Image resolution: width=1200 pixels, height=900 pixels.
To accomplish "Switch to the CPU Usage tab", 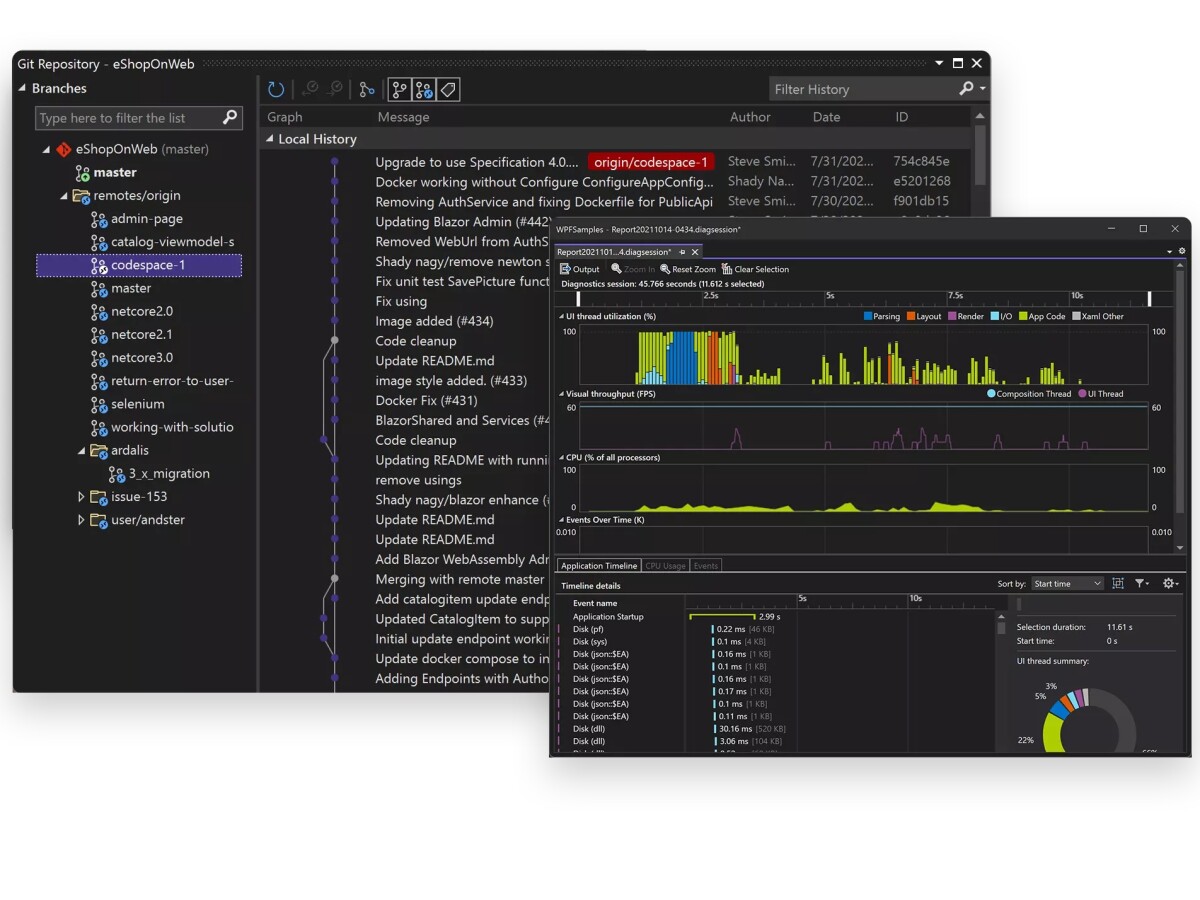I will 665,566.
